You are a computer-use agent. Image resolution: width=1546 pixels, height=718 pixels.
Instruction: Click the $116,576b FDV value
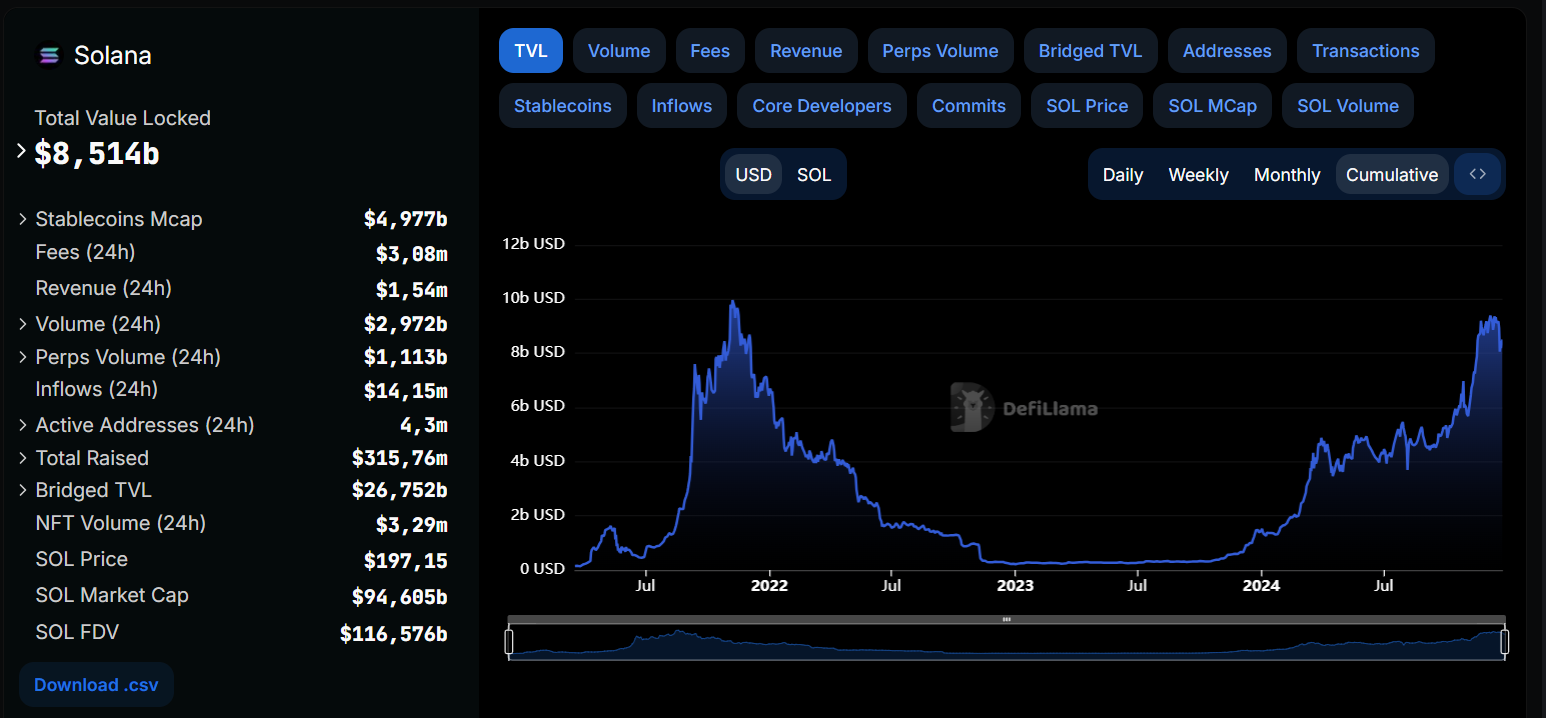tap(393, 633)
